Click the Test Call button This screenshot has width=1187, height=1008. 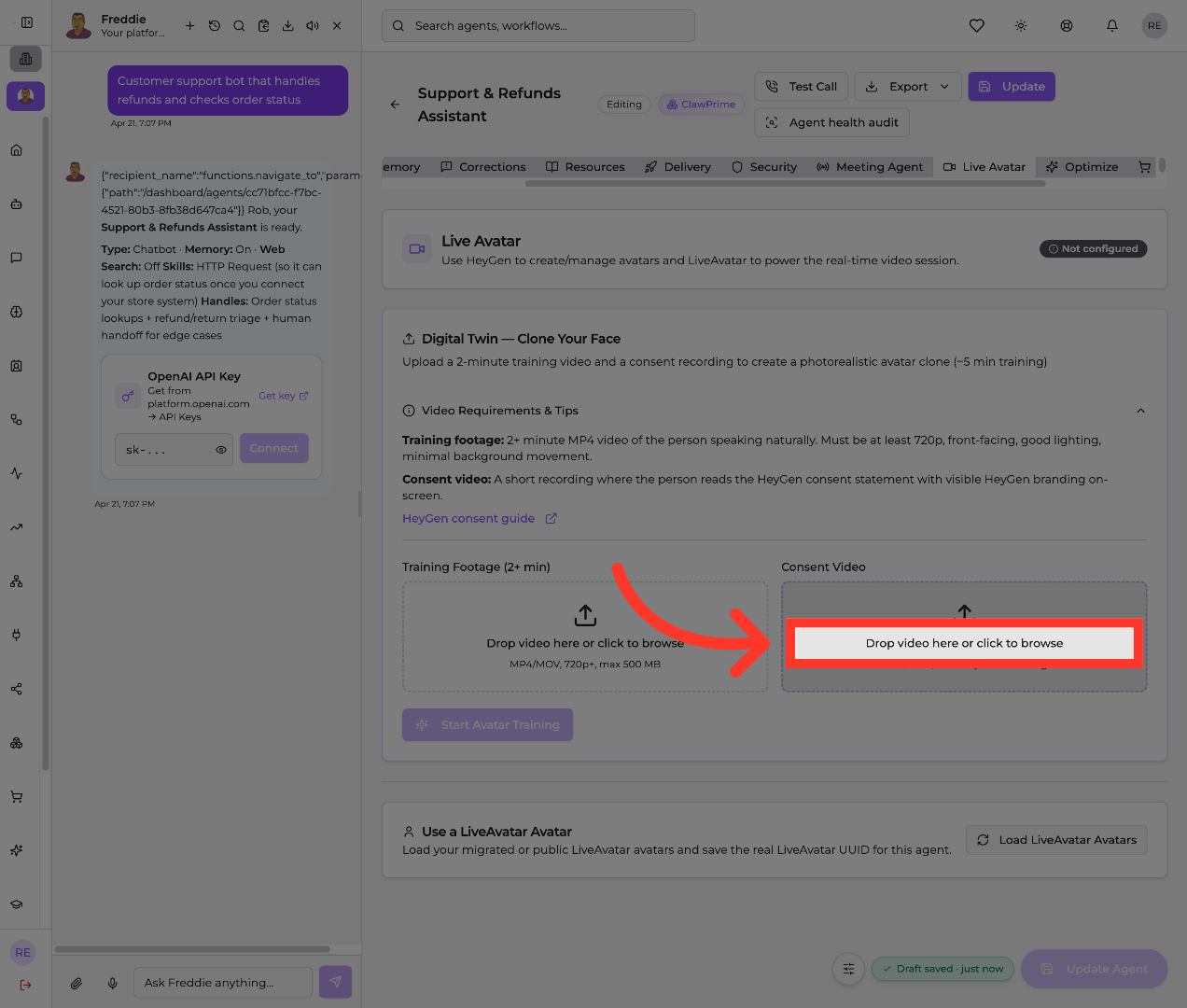point(802,87)
